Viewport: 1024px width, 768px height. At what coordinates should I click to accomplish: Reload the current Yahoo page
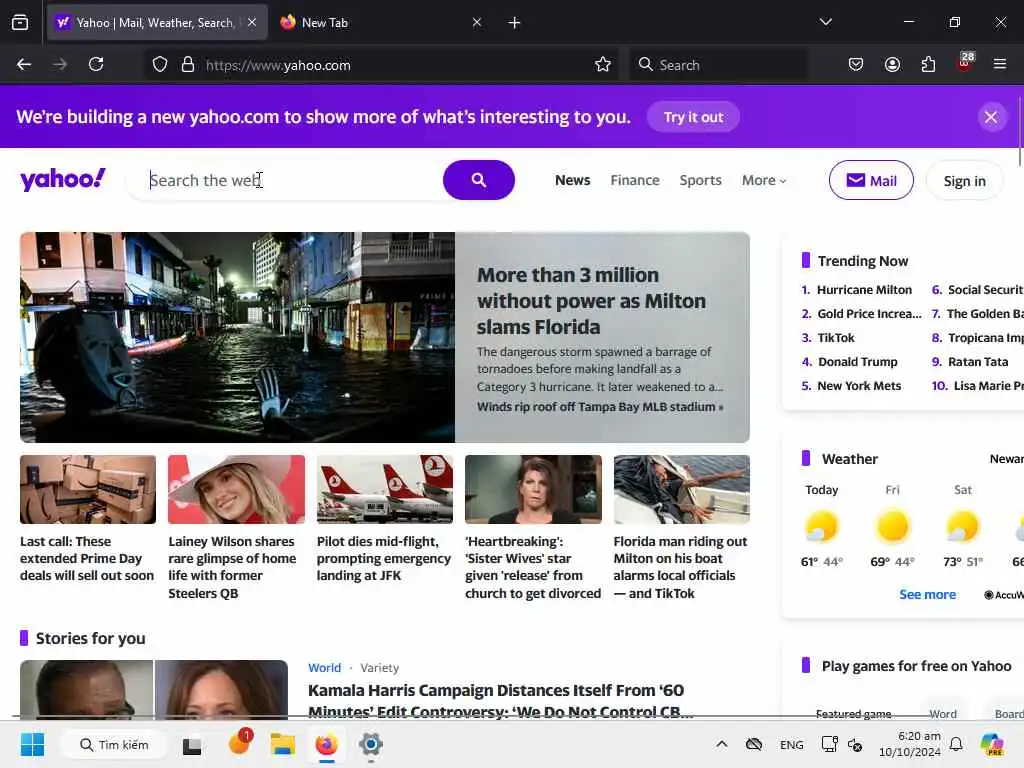pos(96,64)
